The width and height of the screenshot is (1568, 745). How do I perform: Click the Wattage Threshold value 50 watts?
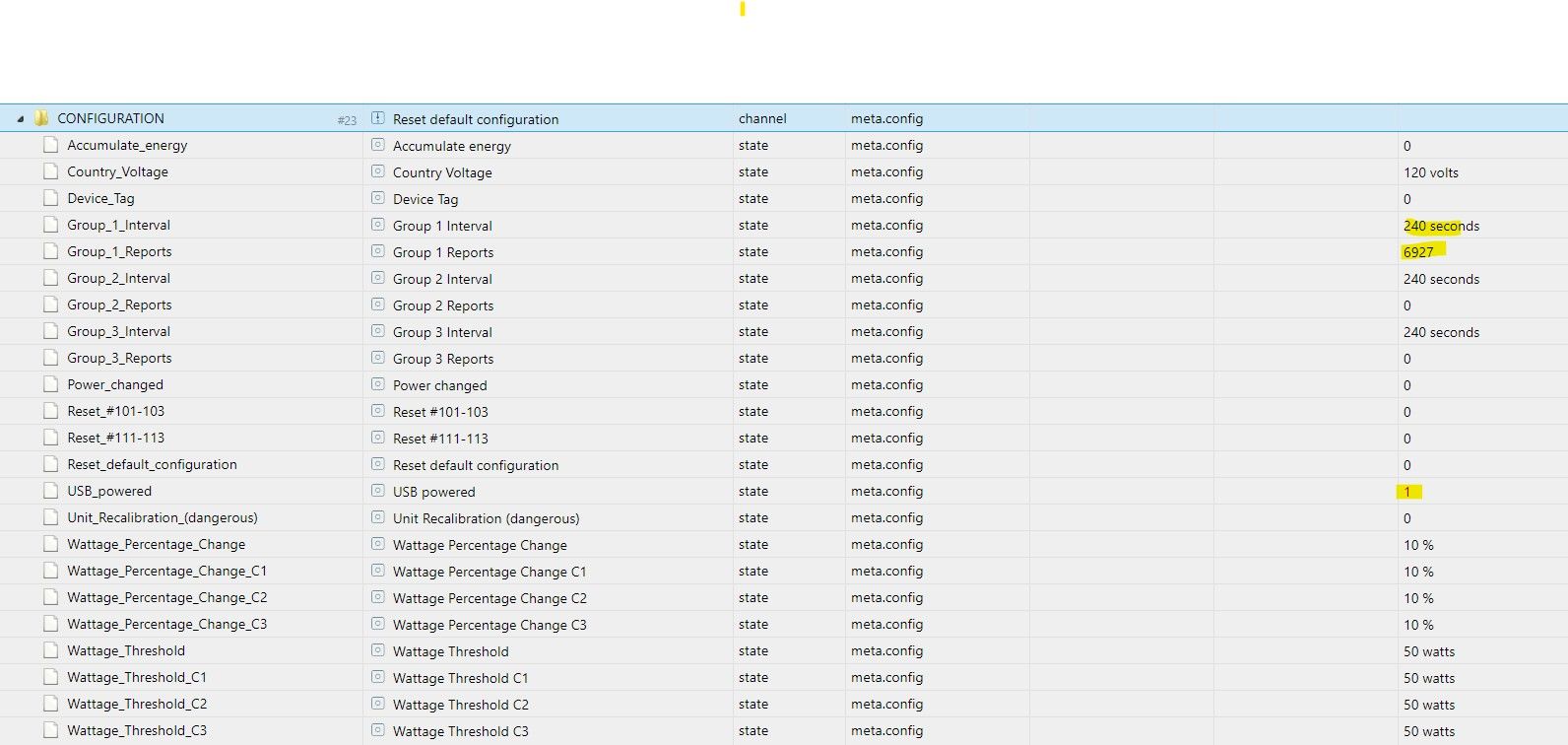click(x=1429, y=651)
